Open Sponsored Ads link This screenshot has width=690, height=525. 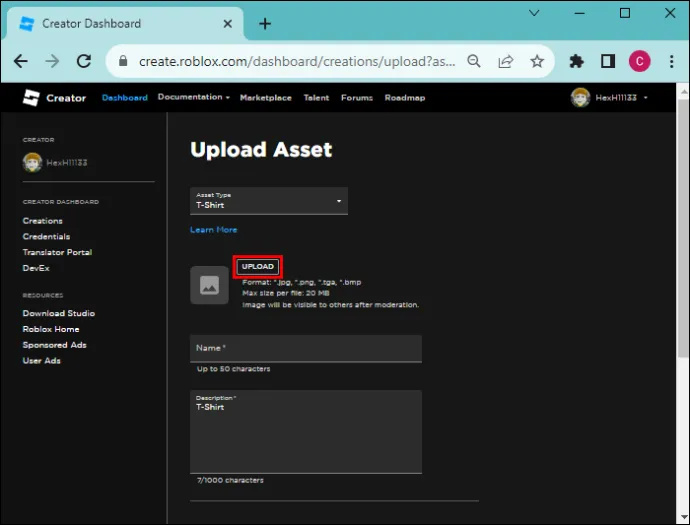[55, 345]
